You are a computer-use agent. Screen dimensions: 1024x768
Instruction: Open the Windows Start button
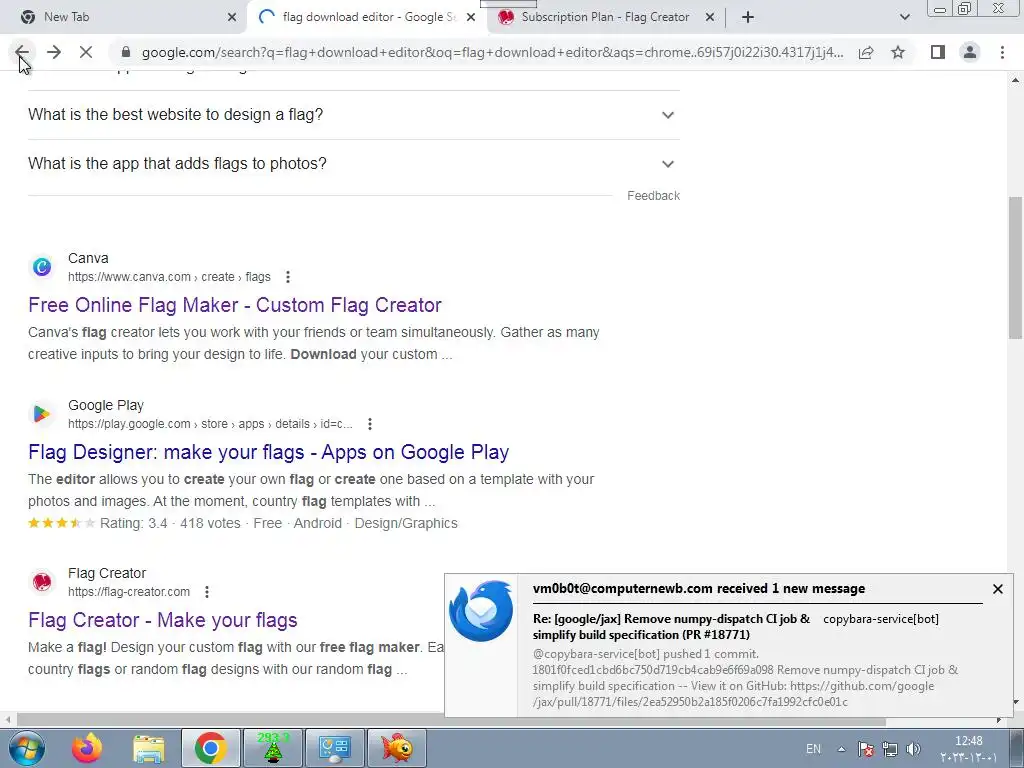[26, 748]
